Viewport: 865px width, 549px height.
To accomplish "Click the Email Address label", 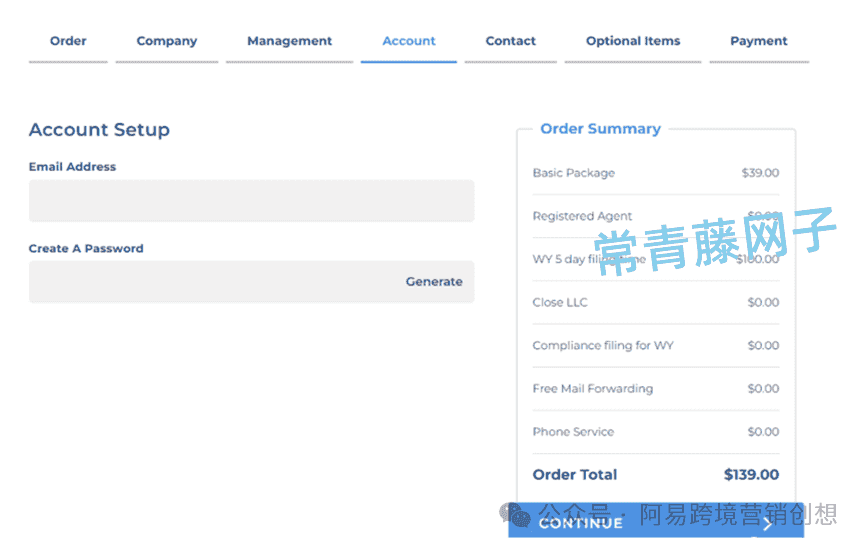I will [72, 167].
